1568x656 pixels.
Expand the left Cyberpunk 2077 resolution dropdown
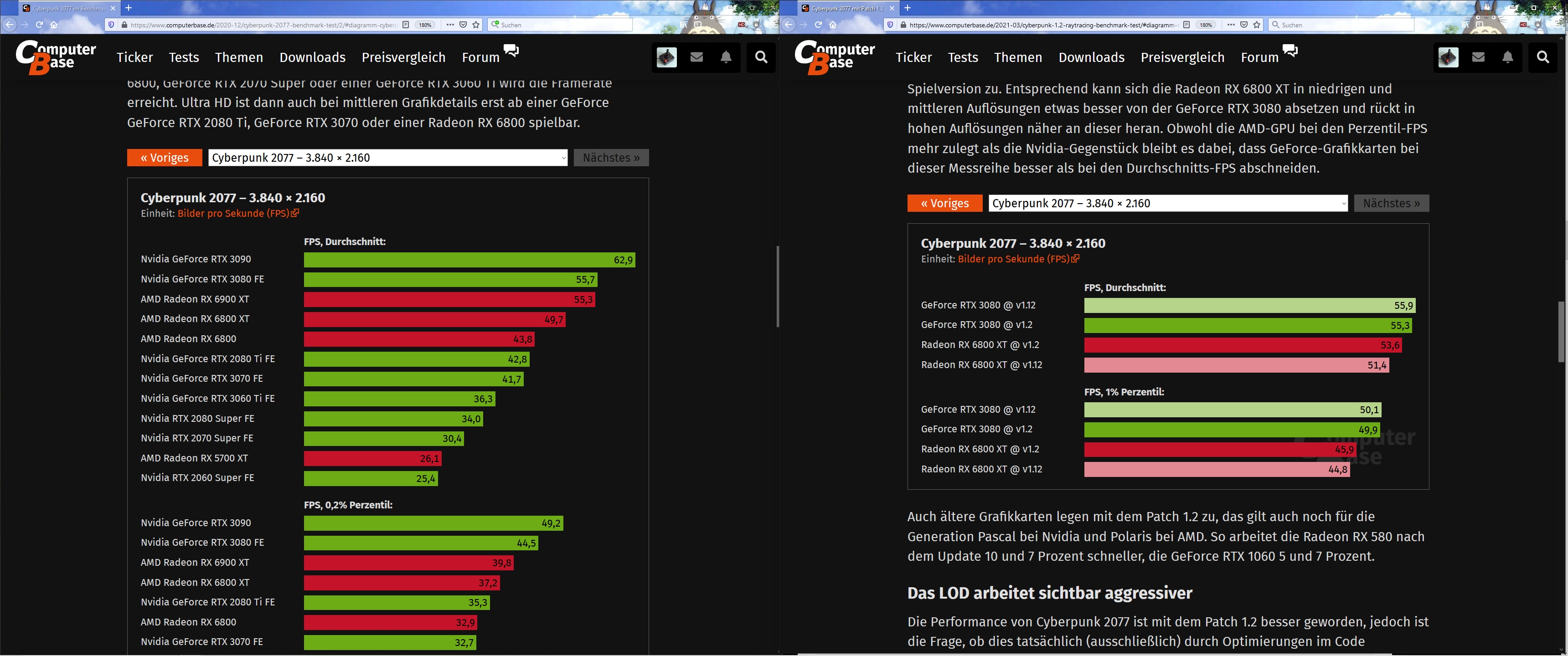pyautogui.click(x=388, y=158)
